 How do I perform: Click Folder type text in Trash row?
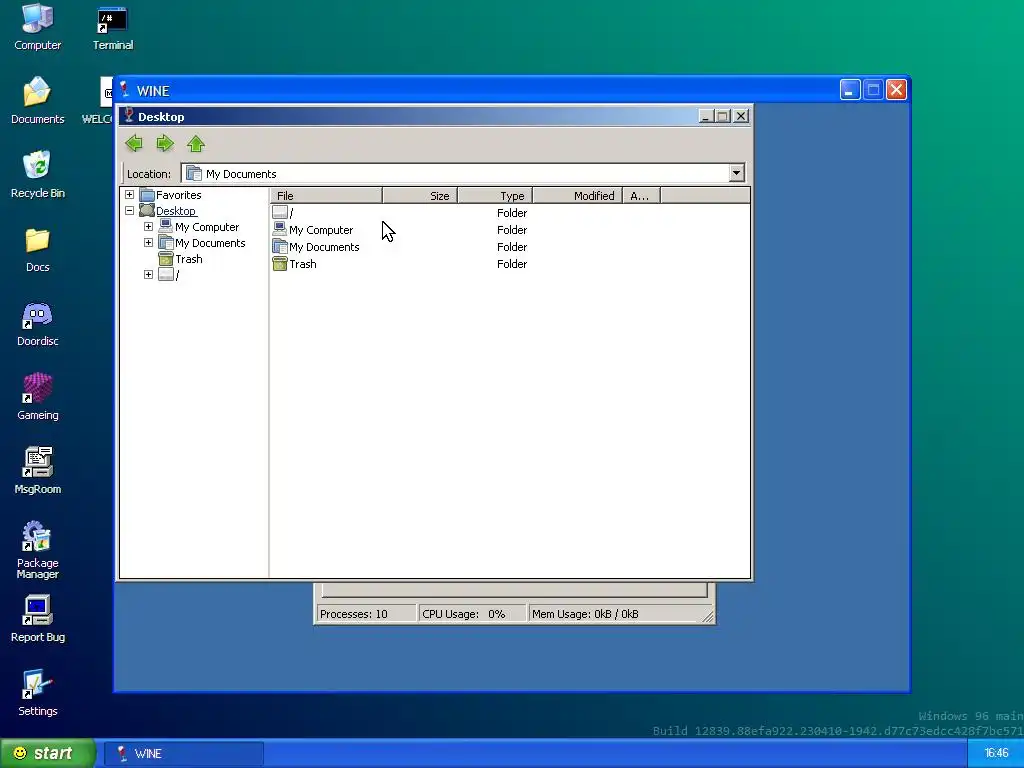(511, 264)
